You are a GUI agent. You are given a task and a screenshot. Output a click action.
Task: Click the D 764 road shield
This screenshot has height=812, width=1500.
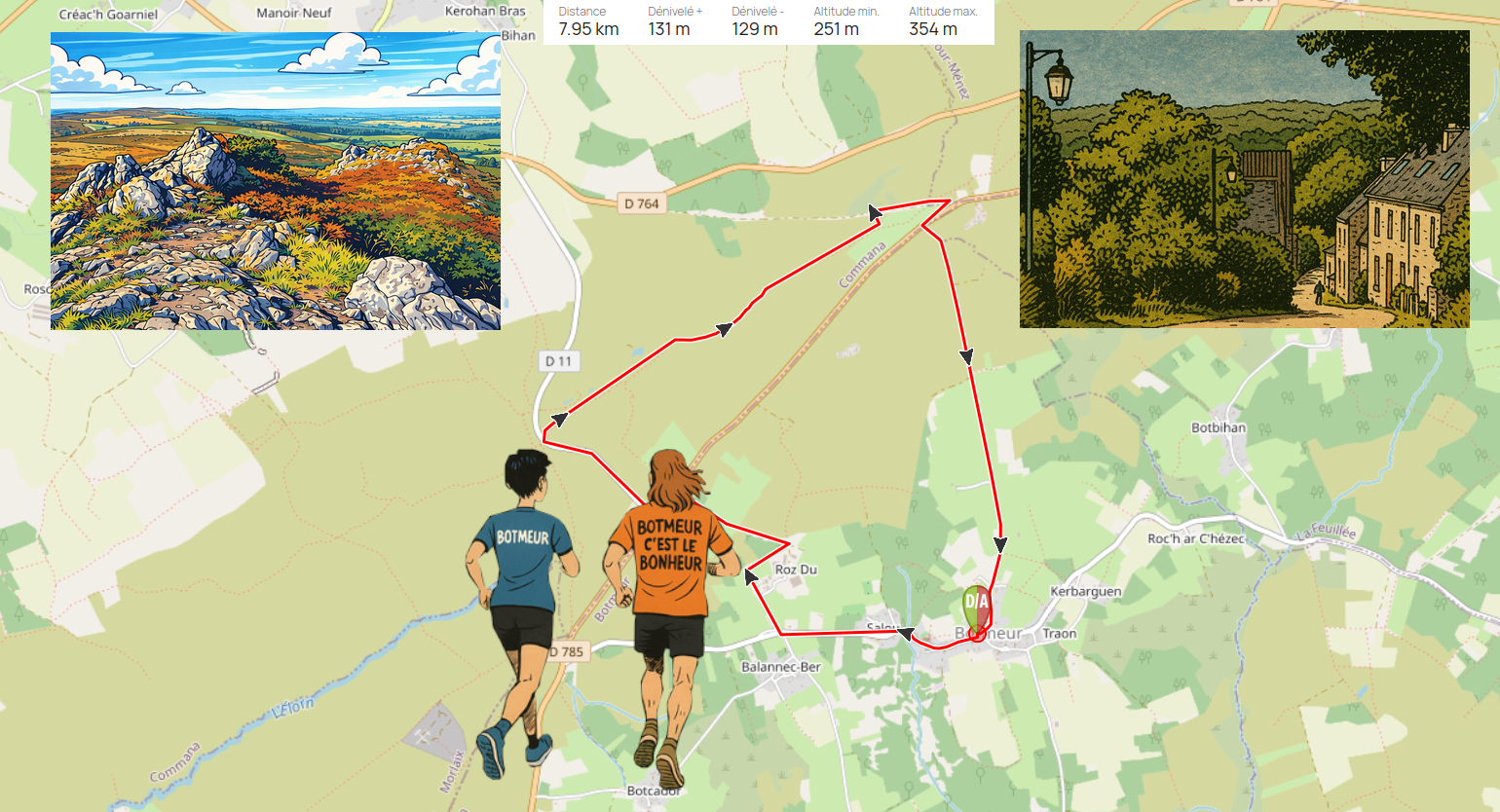click(x=642, y=203)
